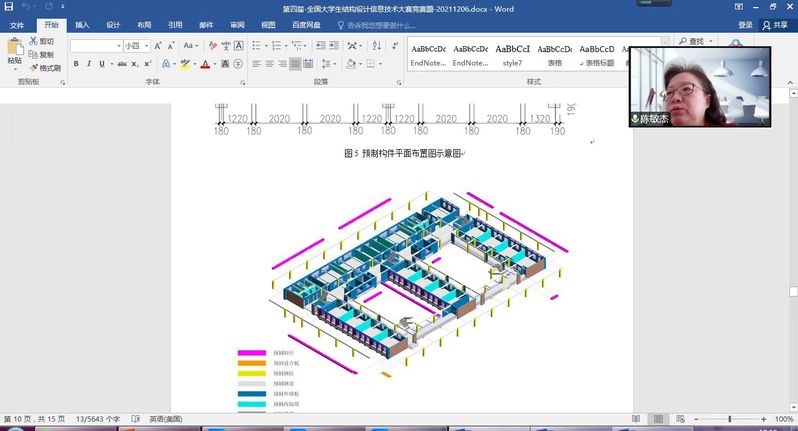Click the zoom slider in status bar
The height and width of the screenshot is (431, 798).
pyautogui.click(x=729, y=419)
